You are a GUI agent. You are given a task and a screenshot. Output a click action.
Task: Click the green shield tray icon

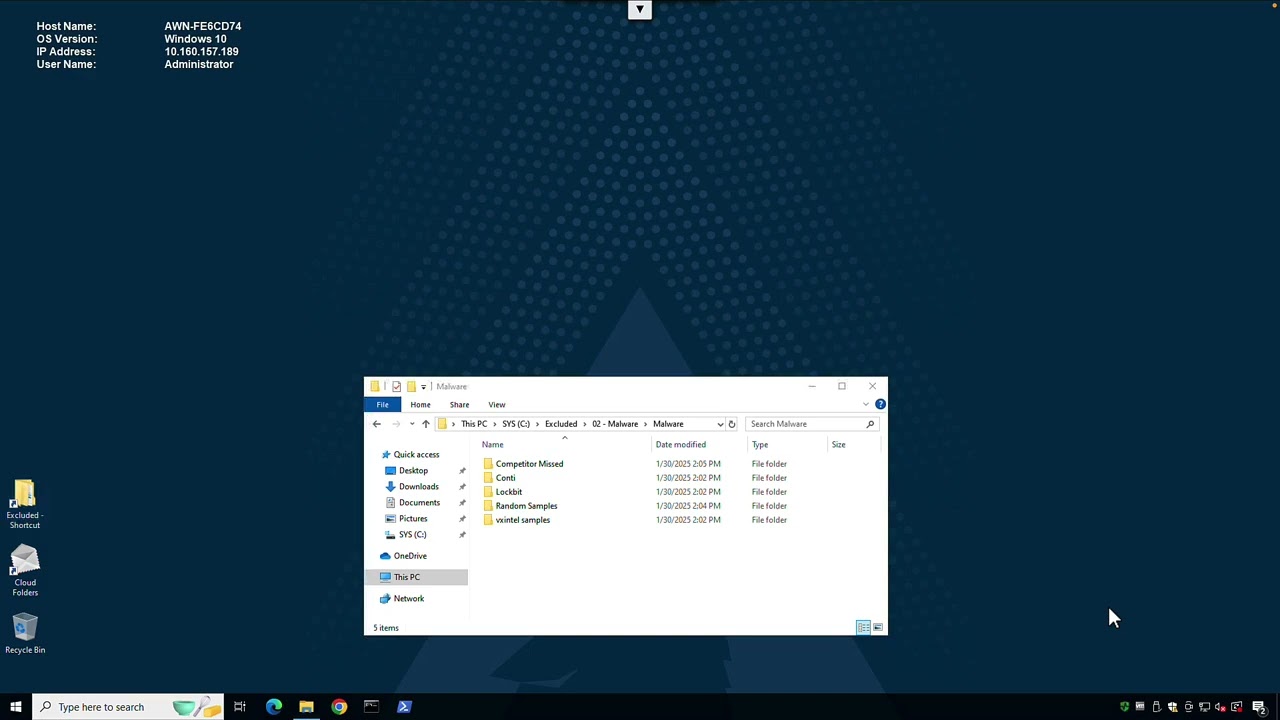point(1124,707)
